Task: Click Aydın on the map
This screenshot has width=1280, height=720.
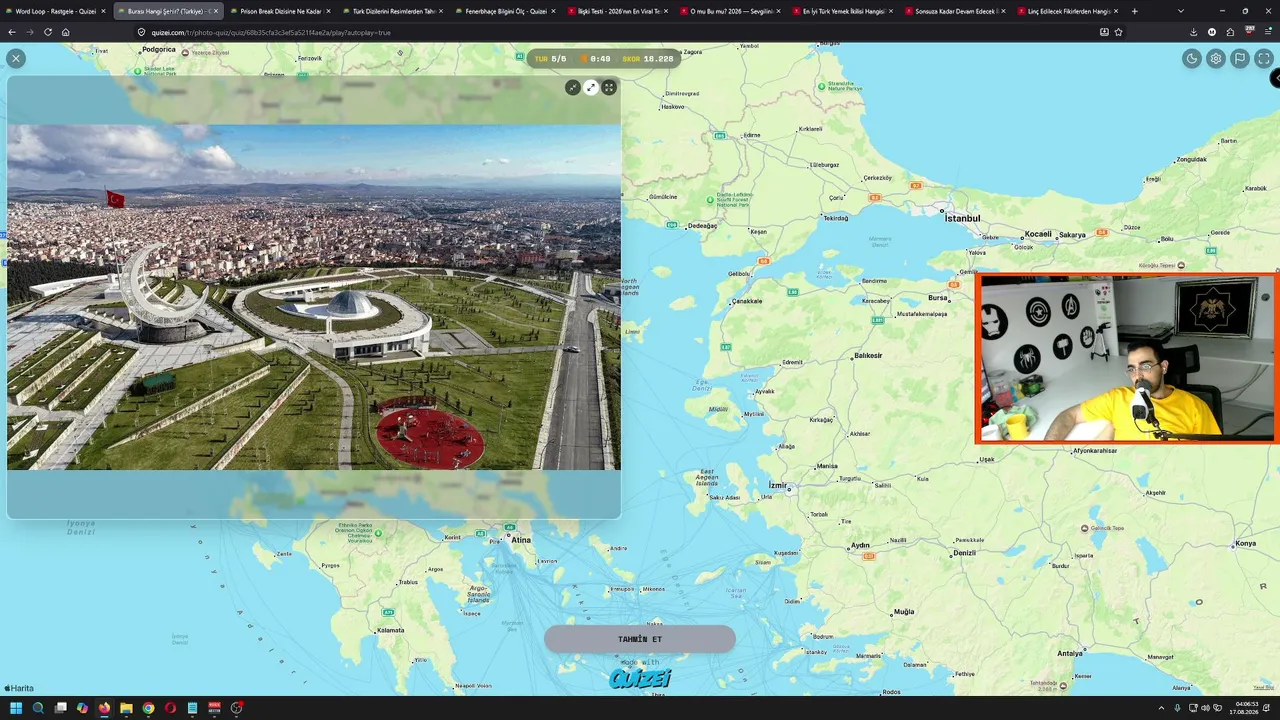Action: [x=860, y=545]
